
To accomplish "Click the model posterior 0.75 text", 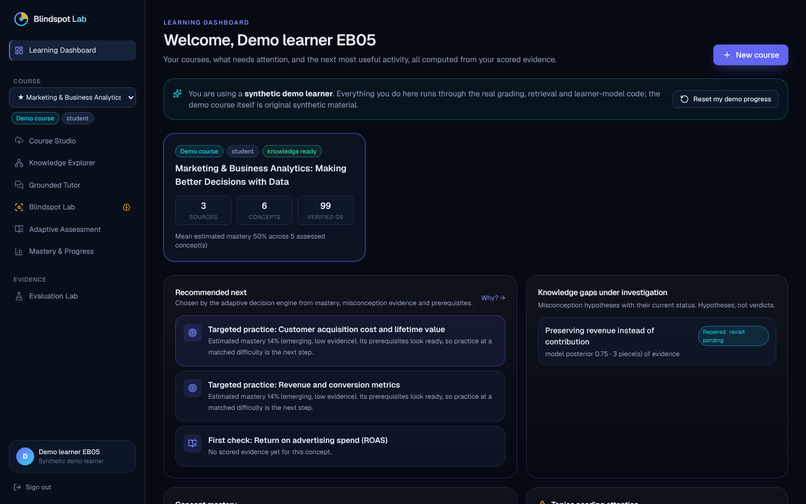I will coord(612,354).
